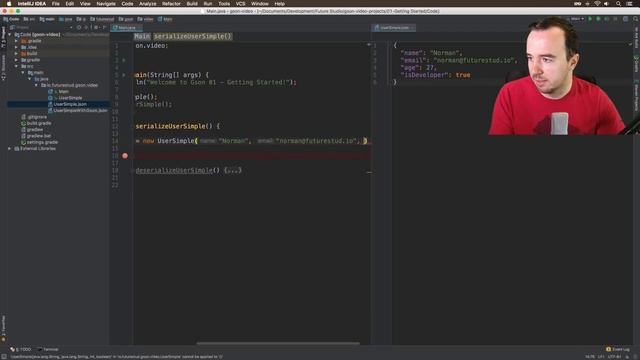The height and width of the screenshot is (360, 640).
Task: Remove the breakpoint on line 16
Action: pos(125,156)
